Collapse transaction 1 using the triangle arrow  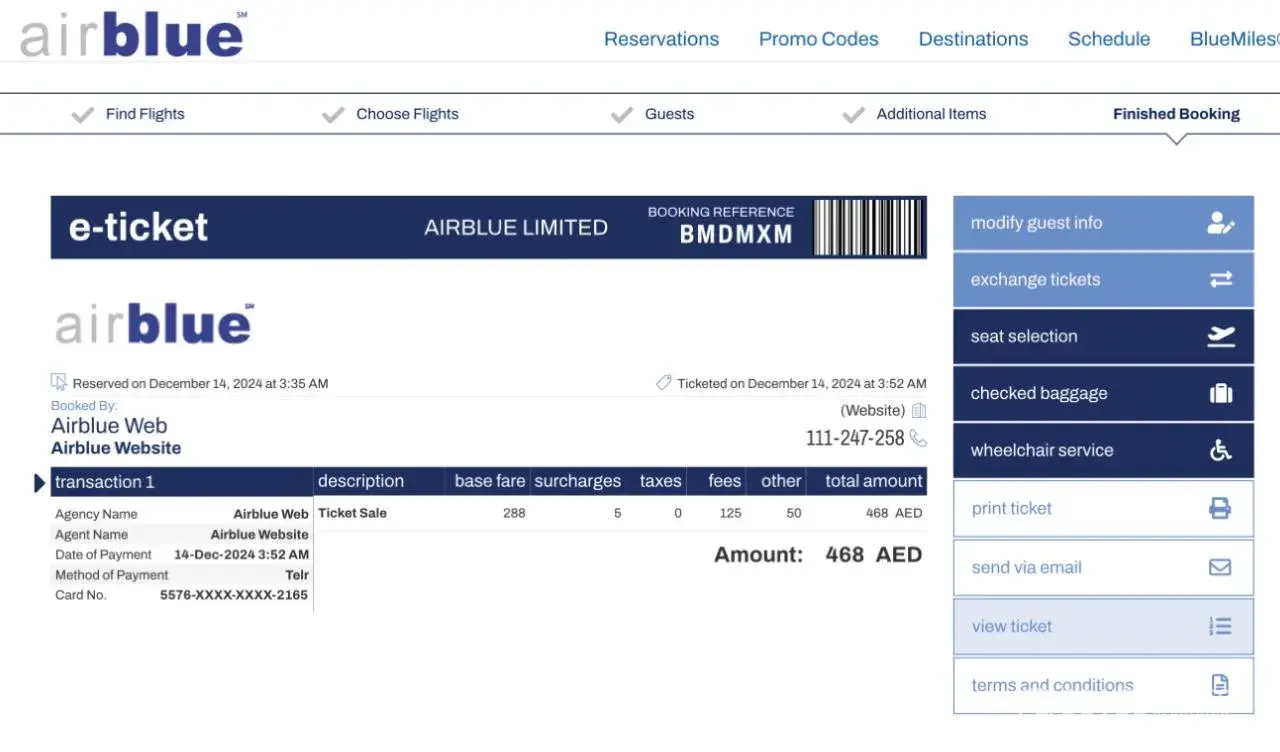[x=40, y=483]
